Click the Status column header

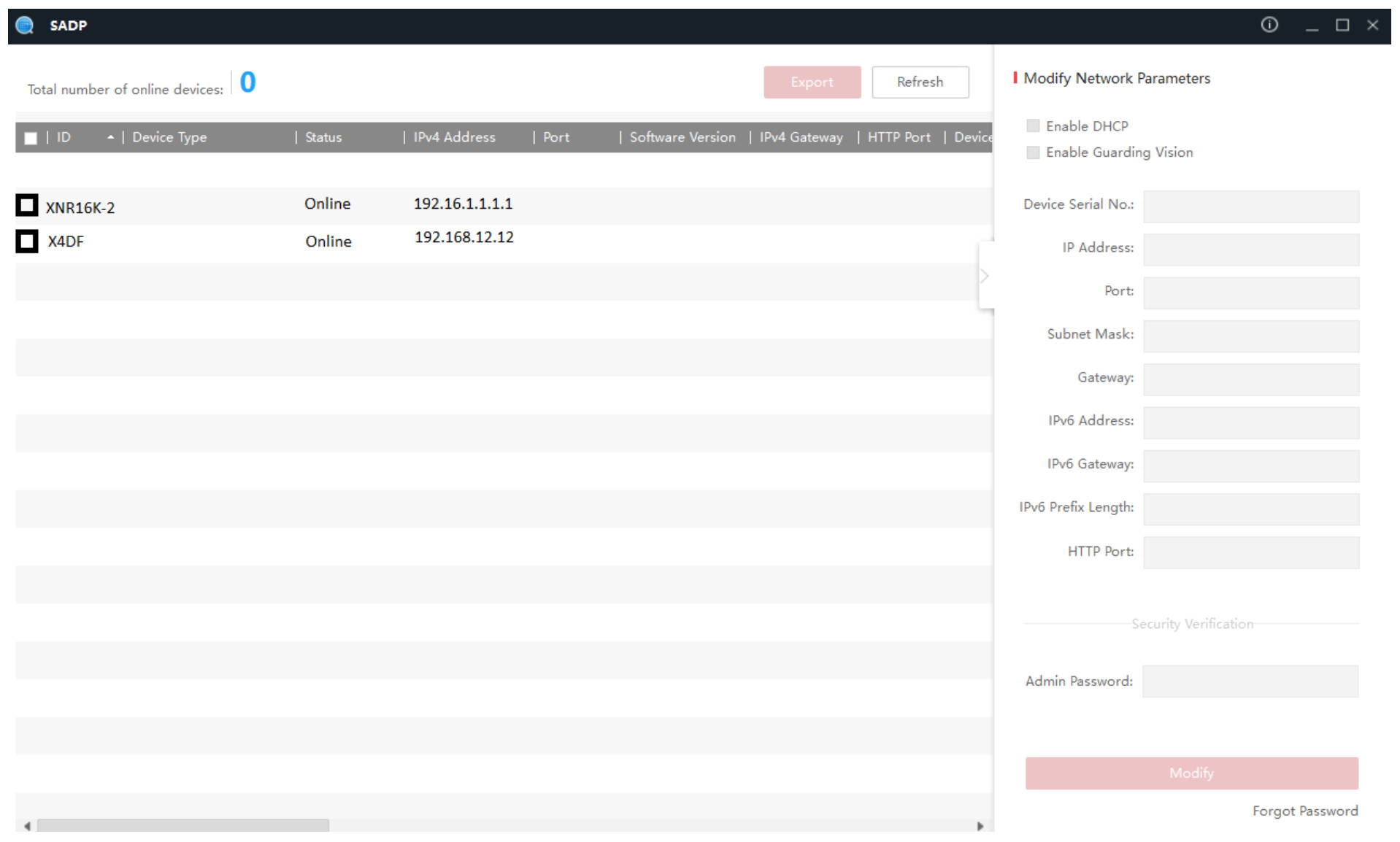323,137
